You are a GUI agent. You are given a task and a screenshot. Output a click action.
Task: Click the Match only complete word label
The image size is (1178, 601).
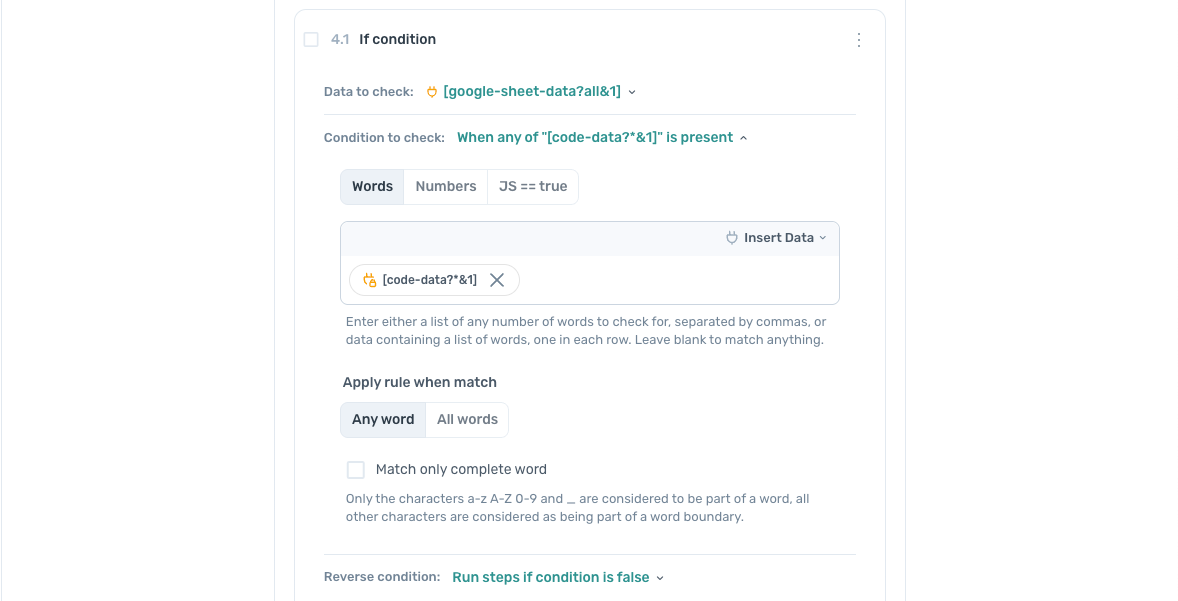[x=461, y=470]
